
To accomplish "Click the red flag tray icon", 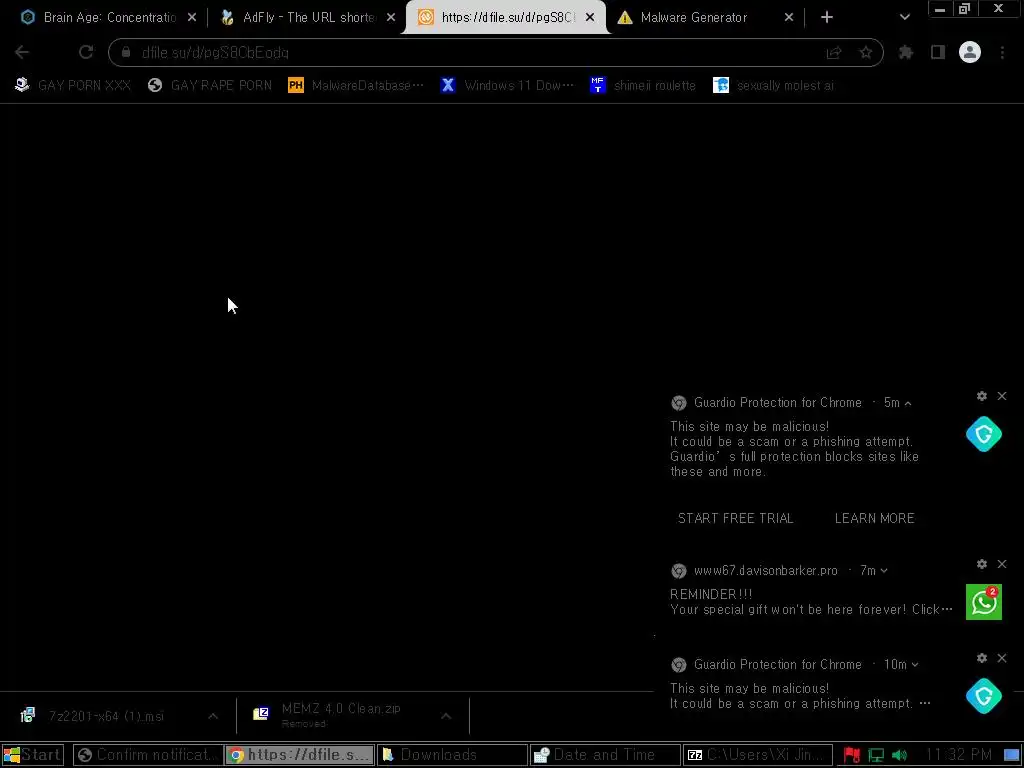I will point(852,756).
